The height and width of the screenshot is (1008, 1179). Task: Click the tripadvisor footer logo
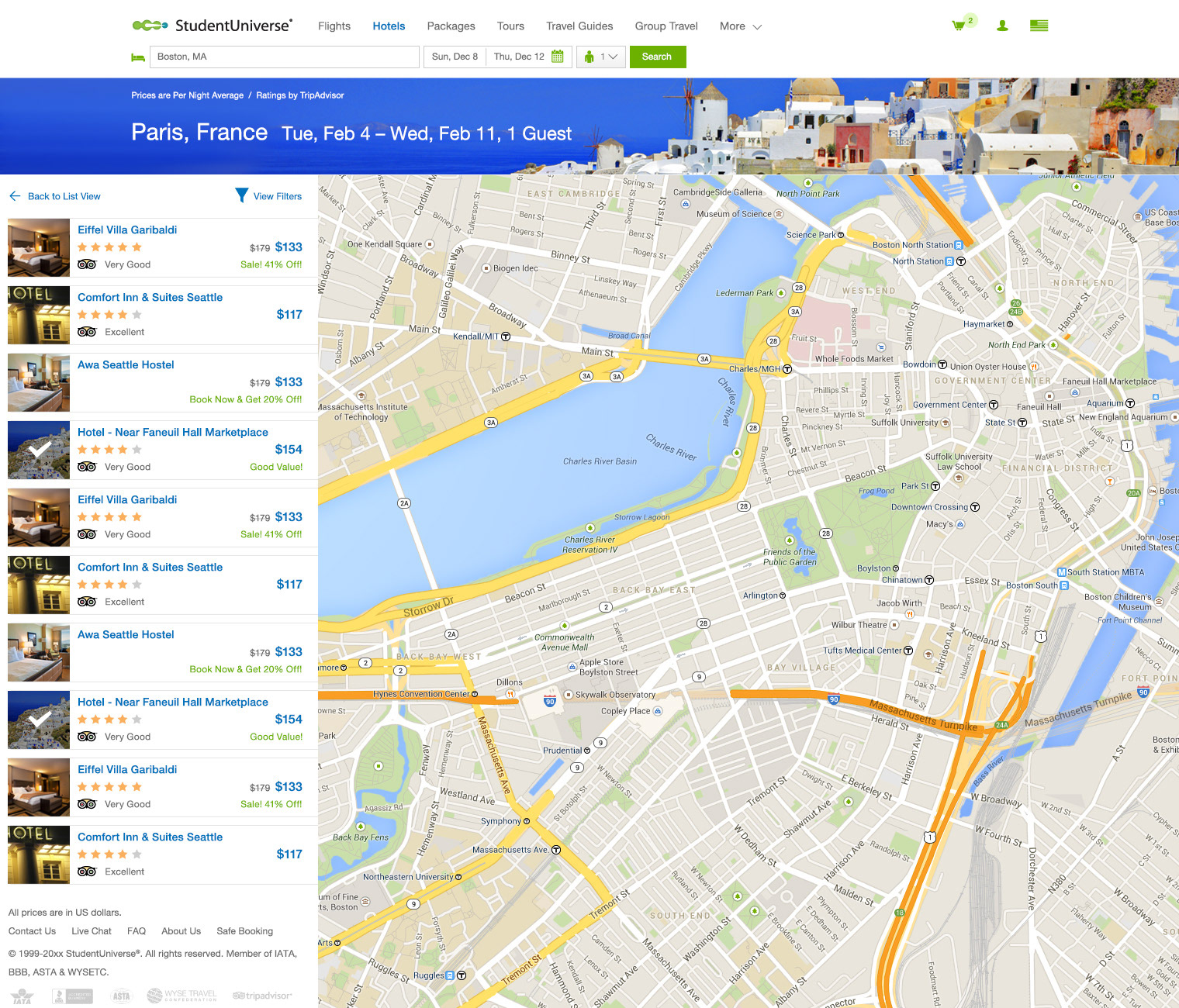pyautogui.click(x=262, y=996)
